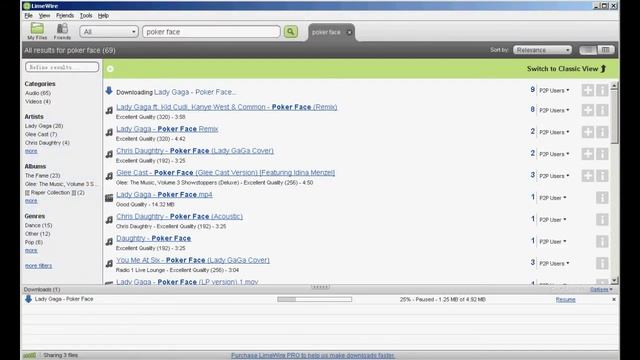Click the download progress bar
640x360 pixels.
314,299
